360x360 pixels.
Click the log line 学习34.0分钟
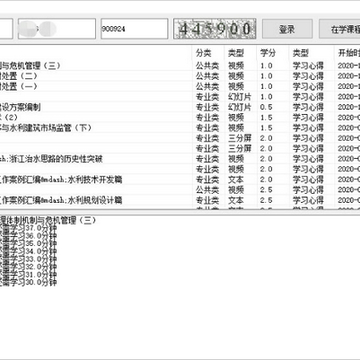tap(28, 251)
